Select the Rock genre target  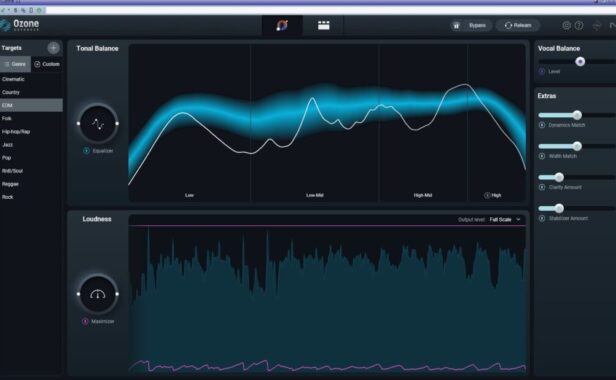(x=31, y=197)
